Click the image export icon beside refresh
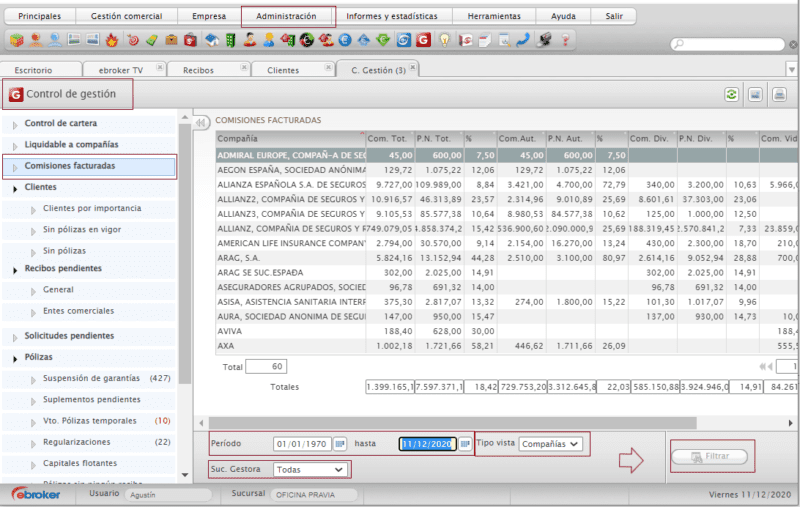Screen dimensions: 800x507 coord(755,94)
